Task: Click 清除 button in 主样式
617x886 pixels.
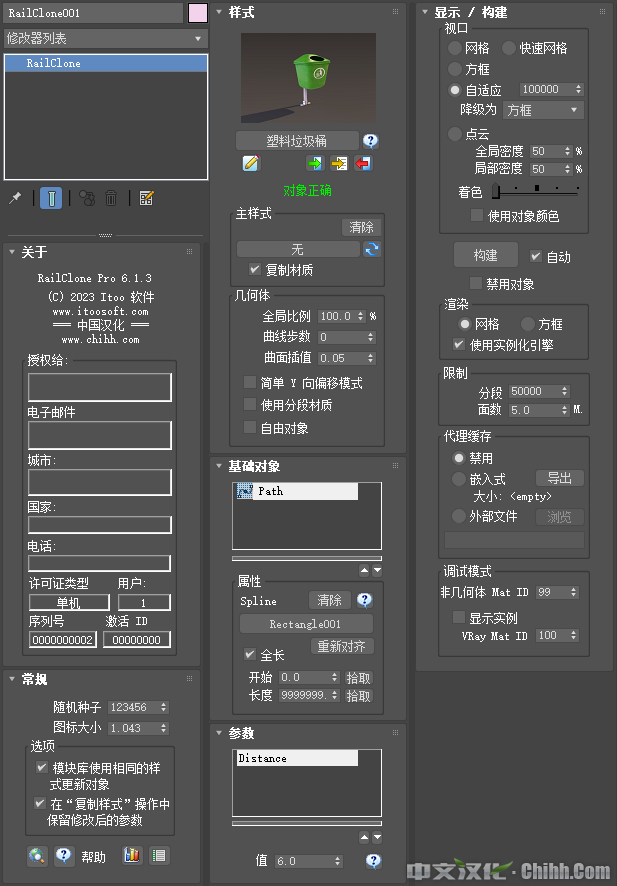Action: coord(361,227)
